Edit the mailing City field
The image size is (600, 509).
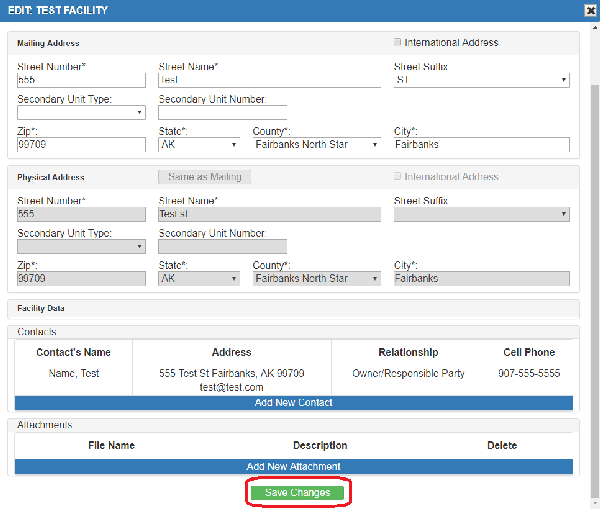(481, 145)
